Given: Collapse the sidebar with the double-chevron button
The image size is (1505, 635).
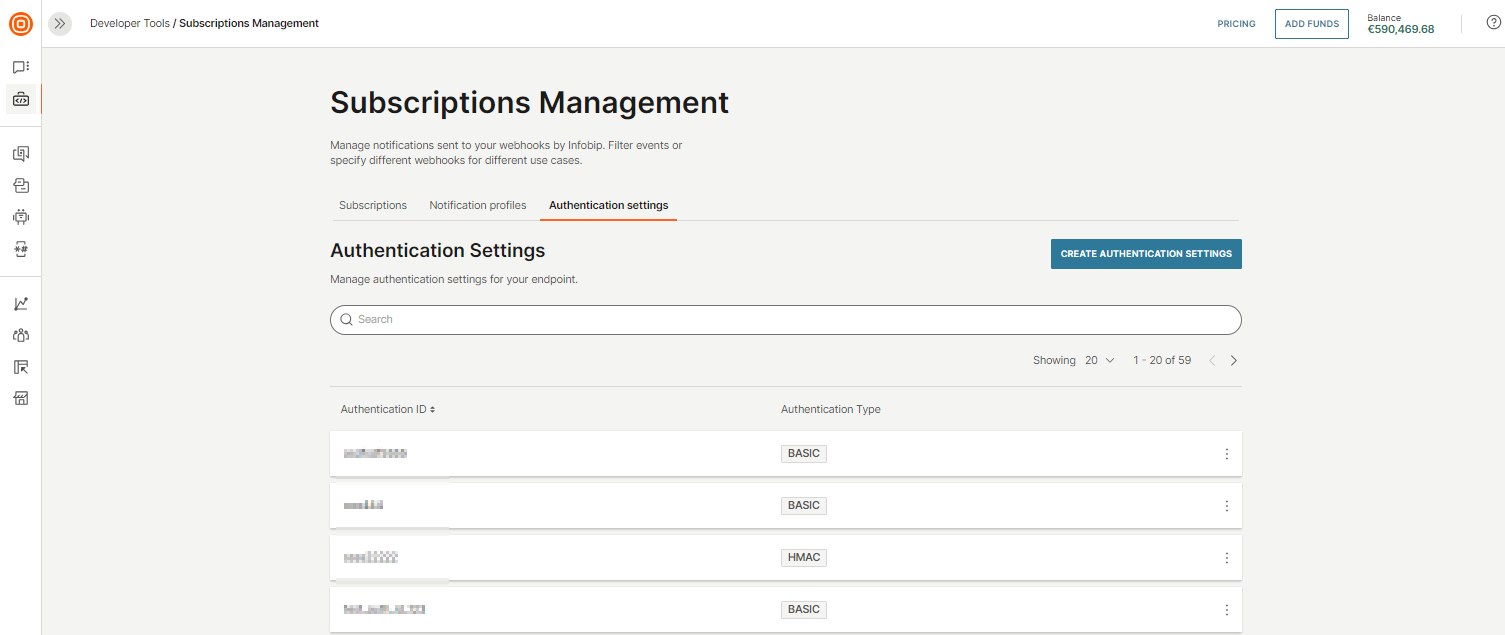Looking at the screenshot, I should (59, 23).
